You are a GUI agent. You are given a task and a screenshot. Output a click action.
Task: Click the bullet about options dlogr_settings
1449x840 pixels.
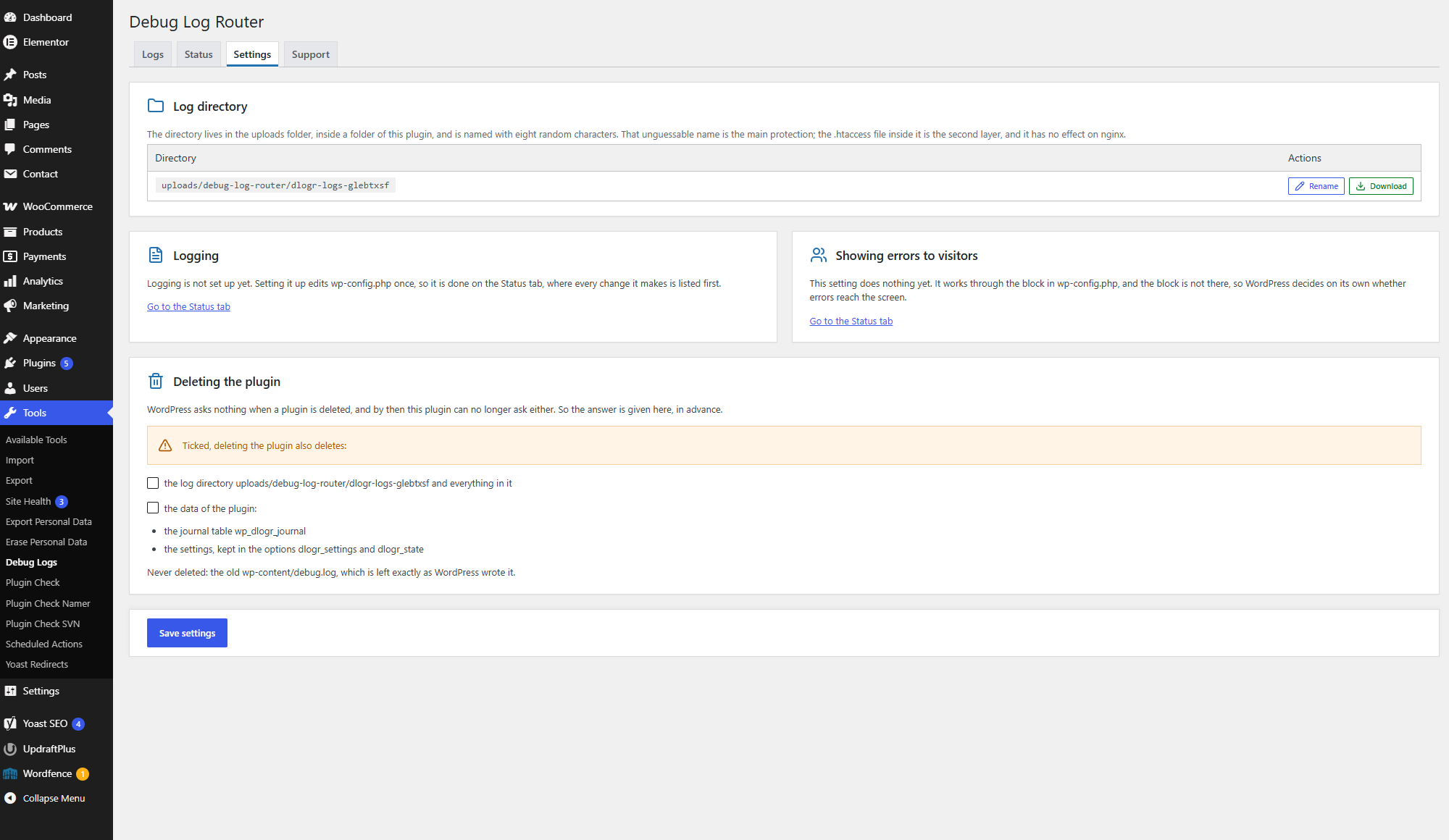coord(293,549)
